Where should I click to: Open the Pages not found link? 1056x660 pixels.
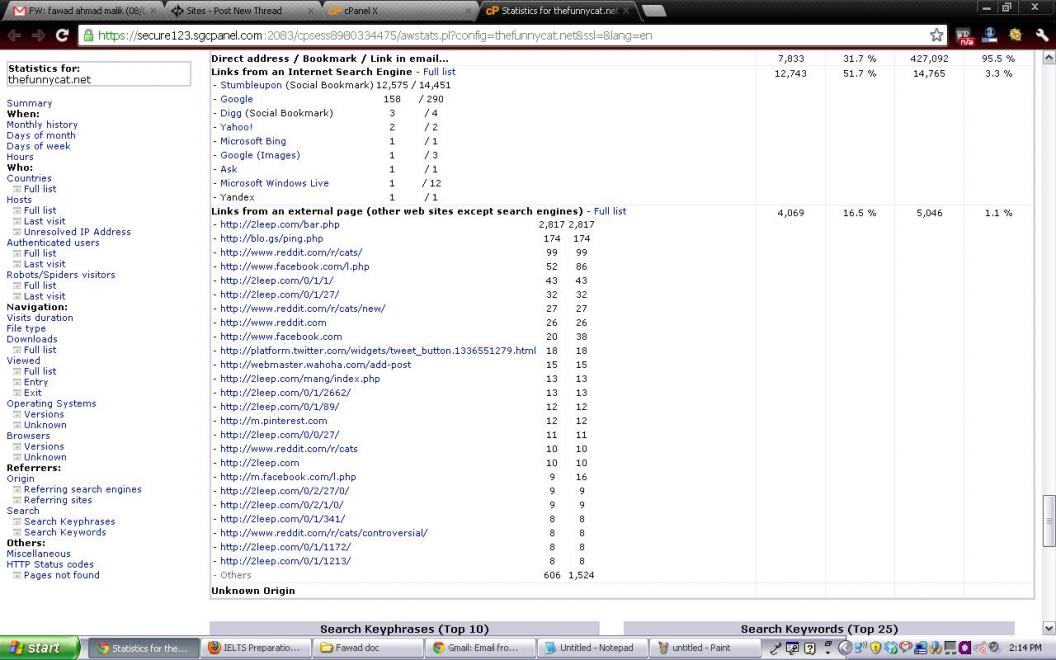click(61, 575)
